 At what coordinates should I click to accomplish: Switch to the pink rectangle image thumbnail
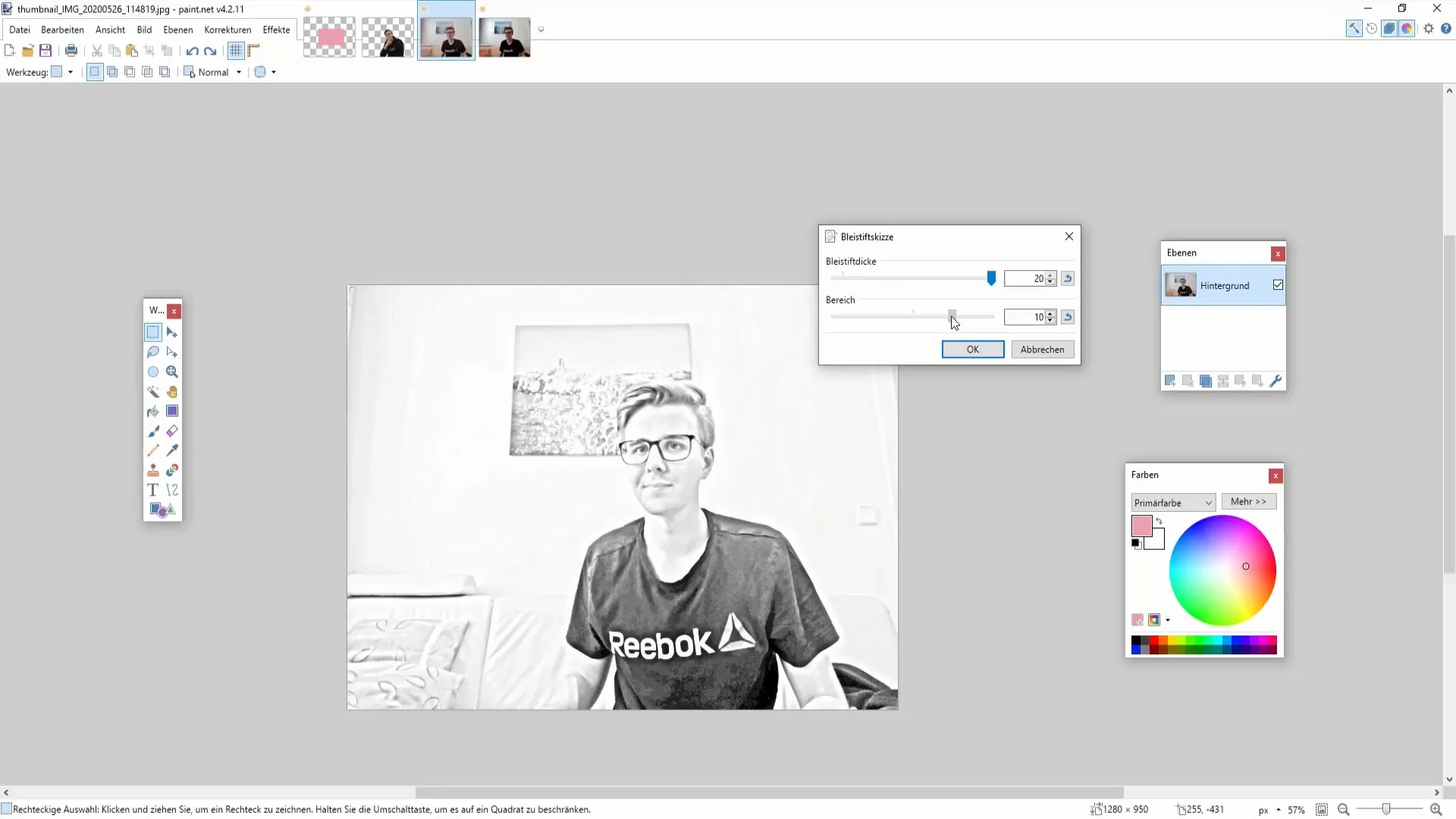(329, 37)
